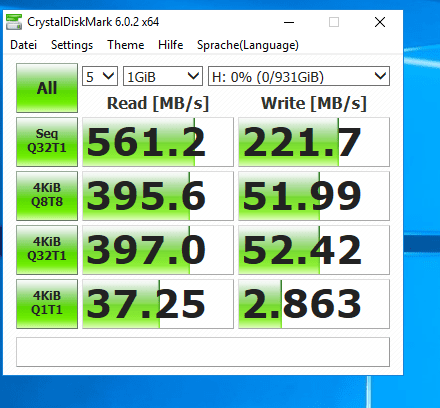Expand the H: drive selection dropdown
Screen dimensions: 440x408
click(299, 76)
